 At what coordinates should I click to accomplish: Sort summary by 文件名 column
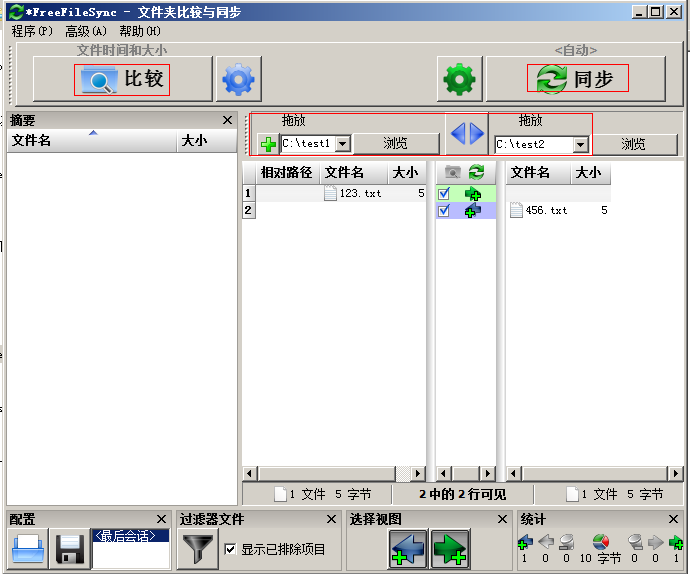(x=92, y=141)
